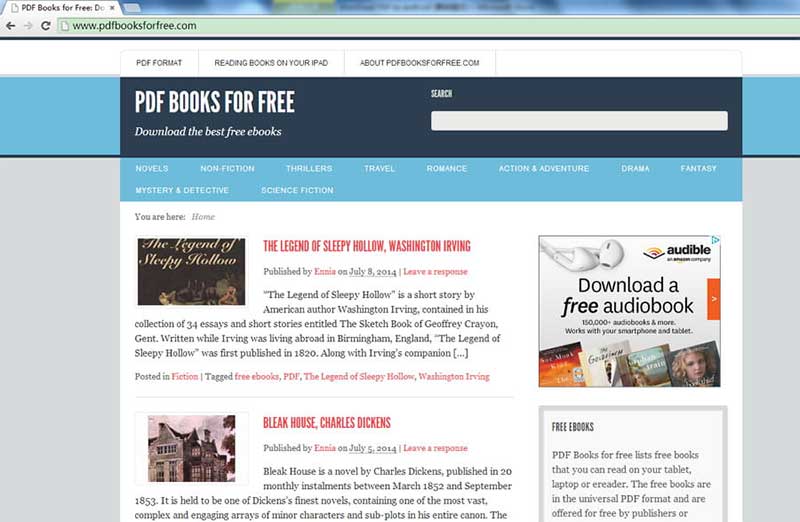This screenshot has width=800, height=522.
Task: Click the page icon in address bar
Action: (64, 26)
